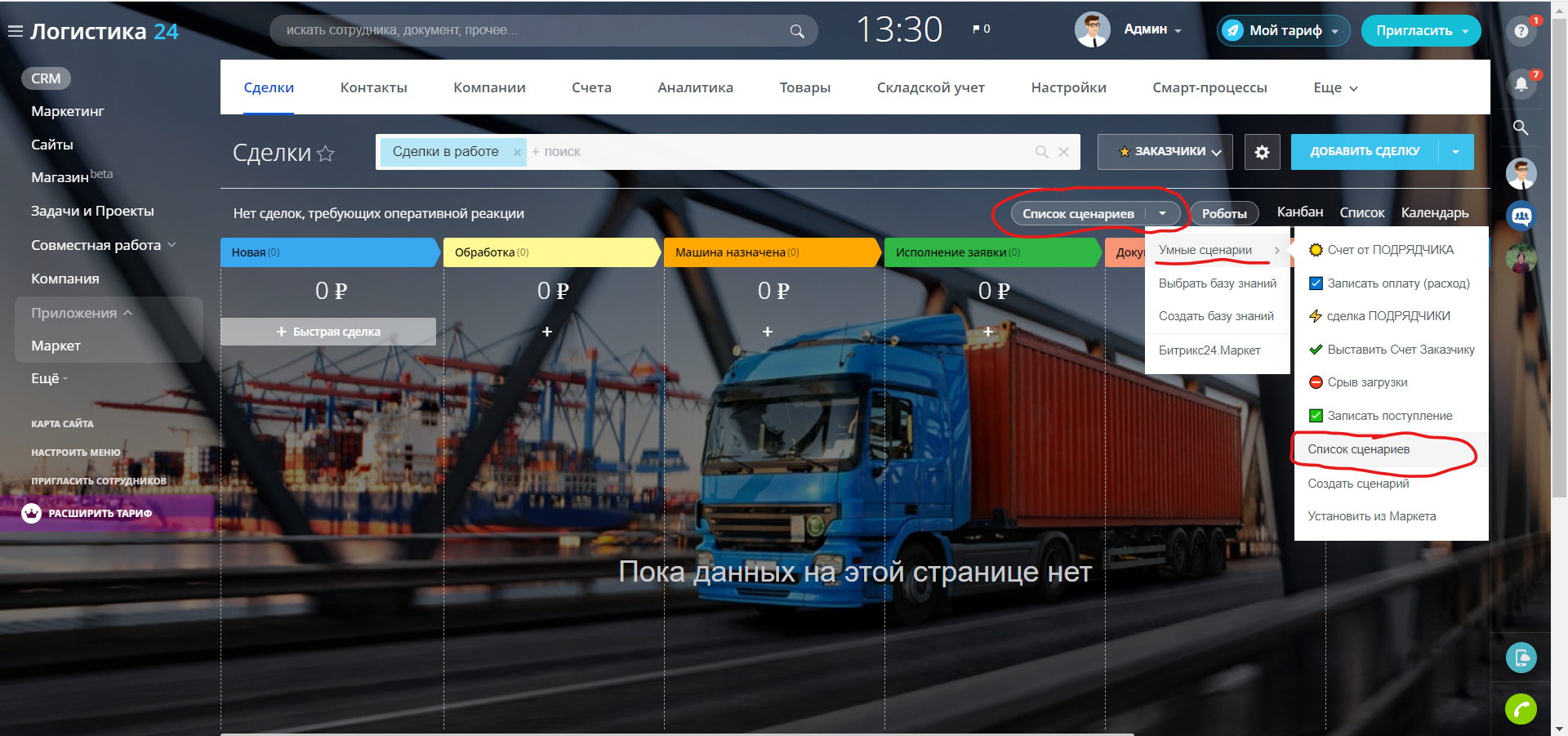Open the hamburger menu next to Логистика 24
The height and width of the screenshot is (736, 1568).
pyautogui.click(x=15, y=32)
